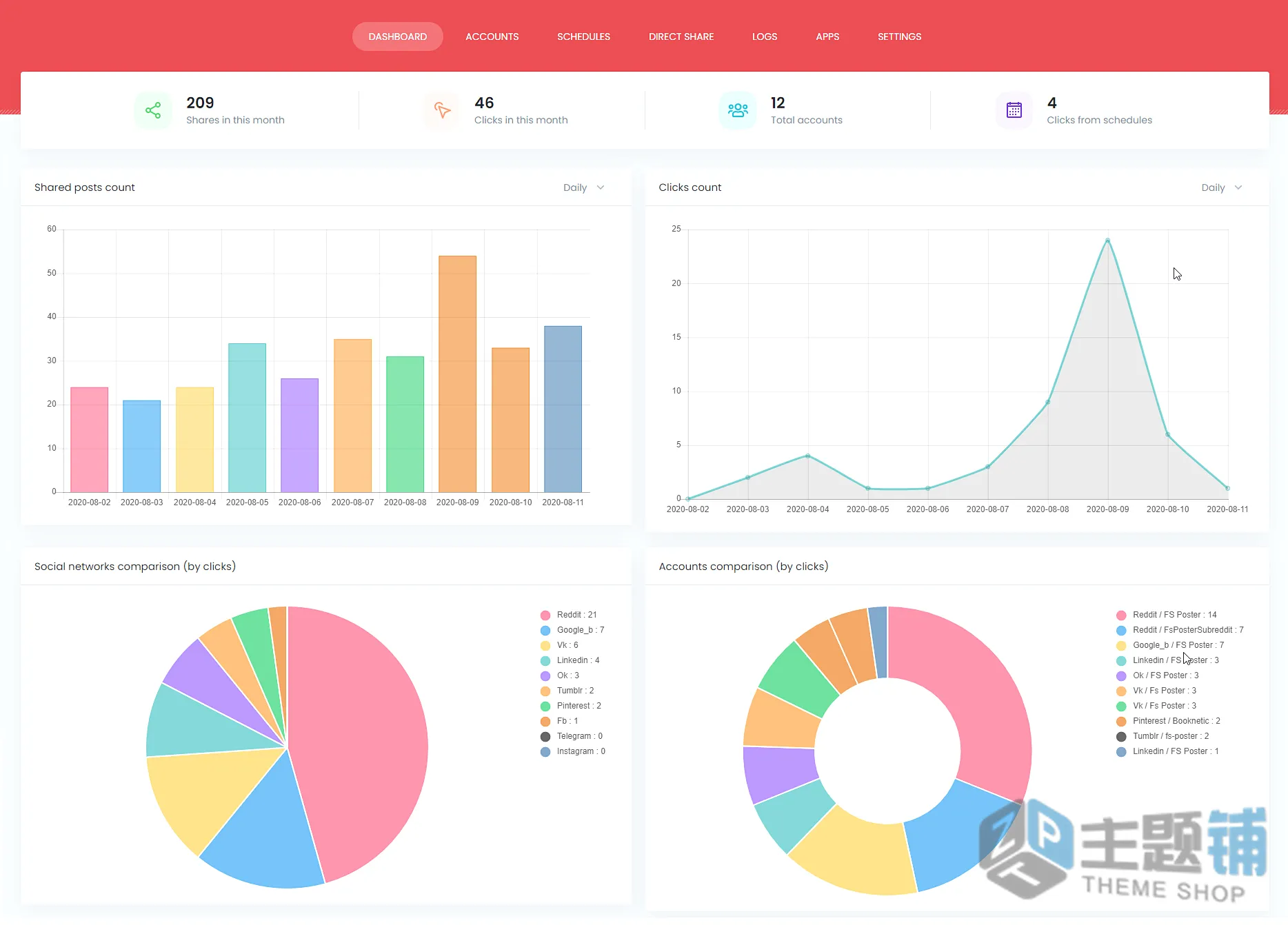Click chevron arrow next to Clicks count Daily
This screenshot has width=1288, height=925.
coord(1238,187)
